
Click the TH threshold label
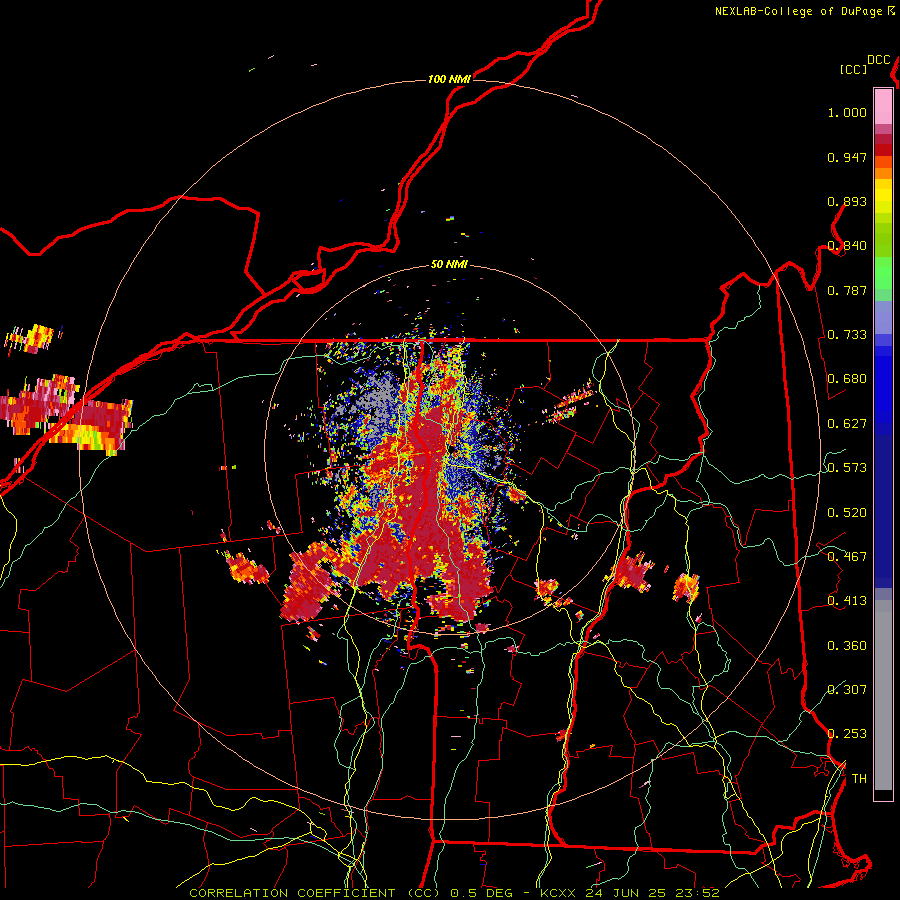[859, 779]
